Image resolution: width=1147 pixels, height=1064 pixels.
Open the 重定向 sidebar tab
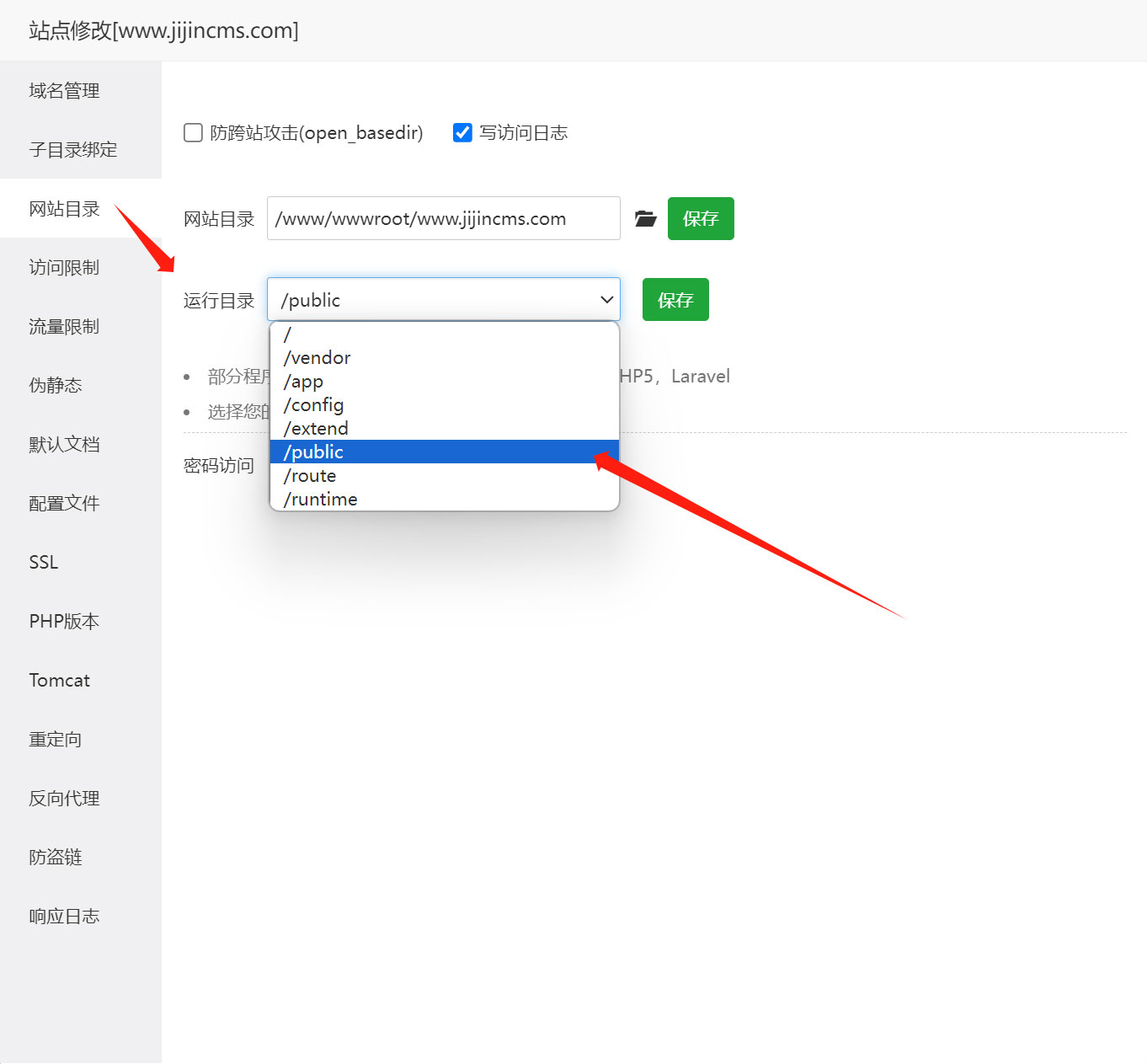81,739
